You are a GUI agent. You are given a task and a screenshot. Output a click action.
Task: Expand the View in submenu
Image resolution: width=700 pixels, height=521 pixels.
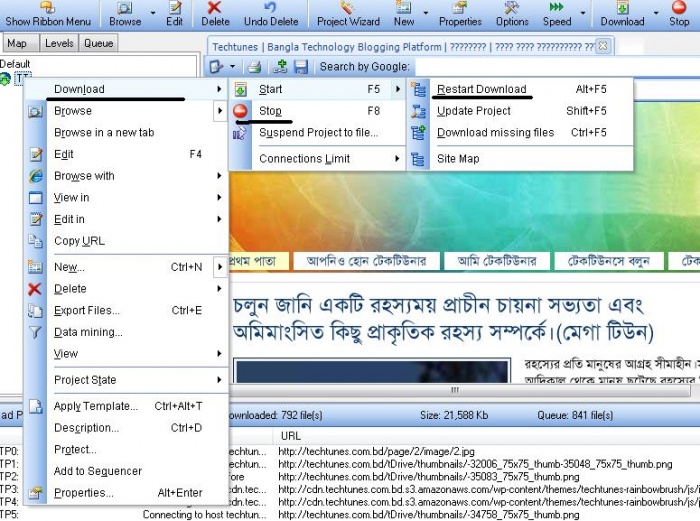(219, 197)
